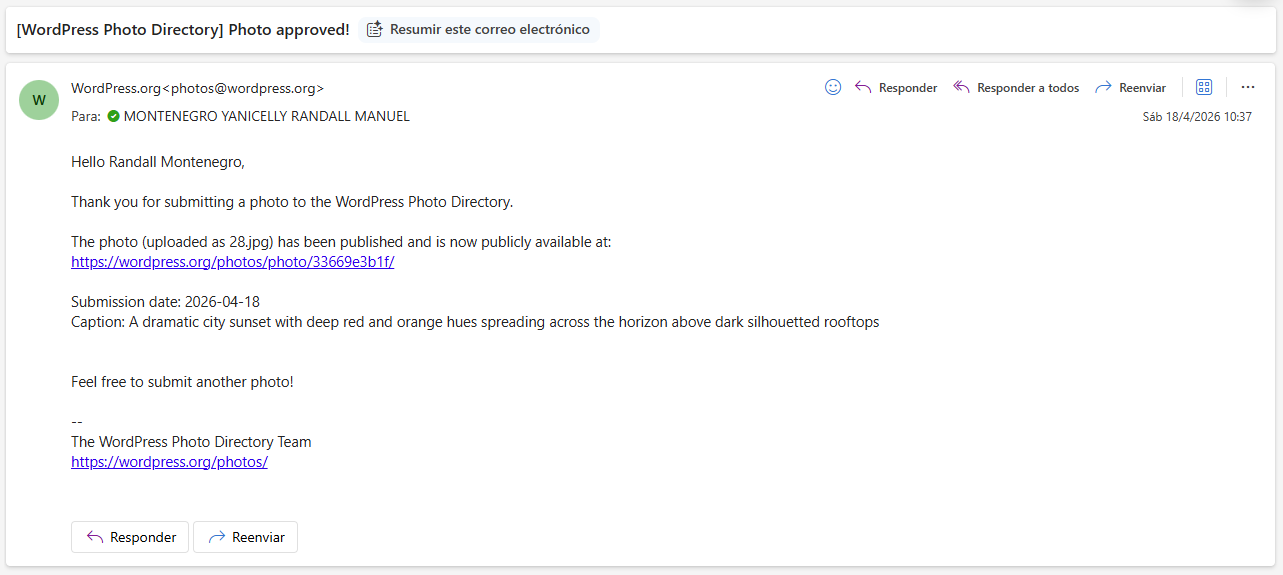Click the bottom Responder button
Viewport: 1283px width, 575px height.
click(131, 537)
